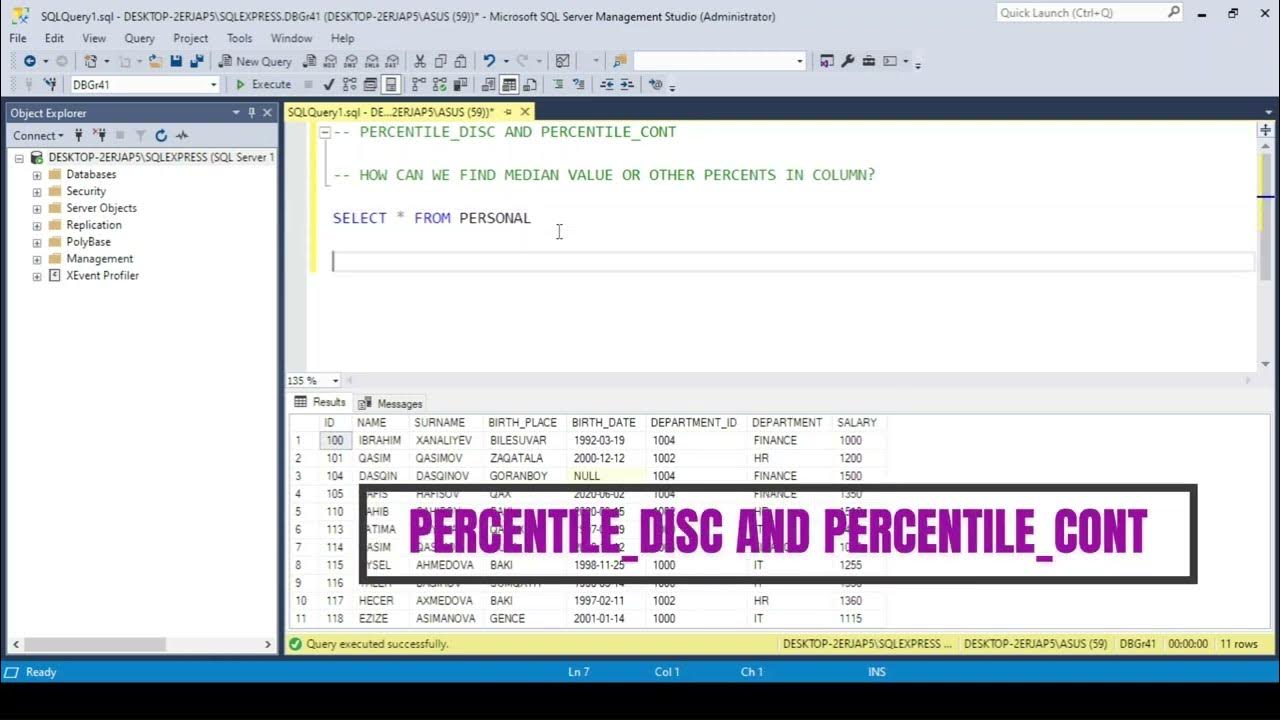Image resolution: width=1280 pixels, height=720 pixels.
Task: Click the Display Estimated Execution Plan icon
Action: coord(350,85)
